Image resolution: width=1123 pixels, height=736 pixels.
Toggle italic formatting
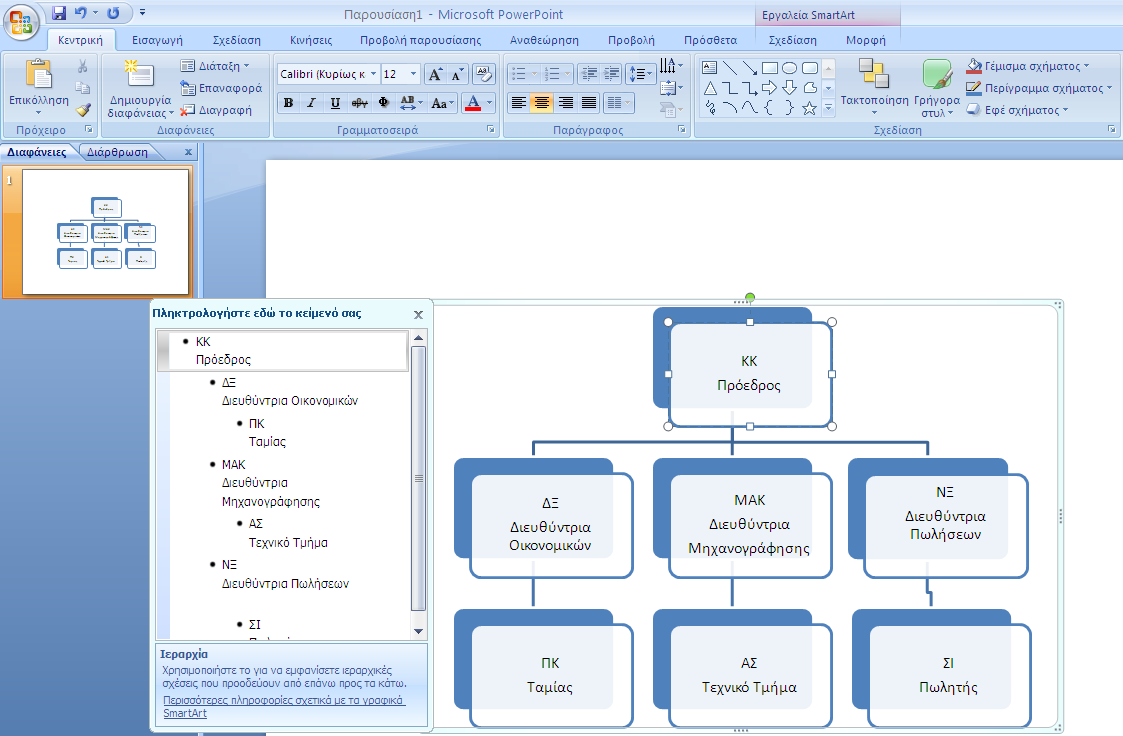[312, 103]
